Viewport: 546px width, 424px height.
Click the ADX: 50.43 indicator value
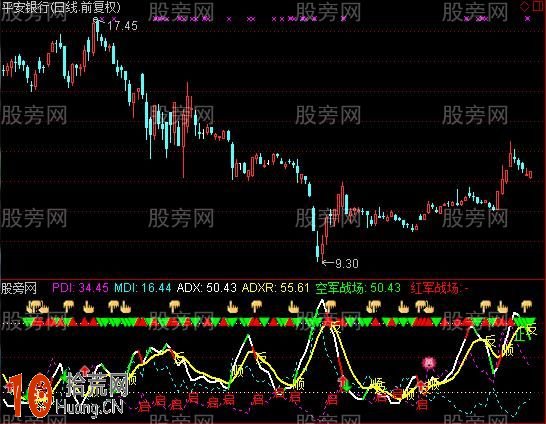coord(207,288)
